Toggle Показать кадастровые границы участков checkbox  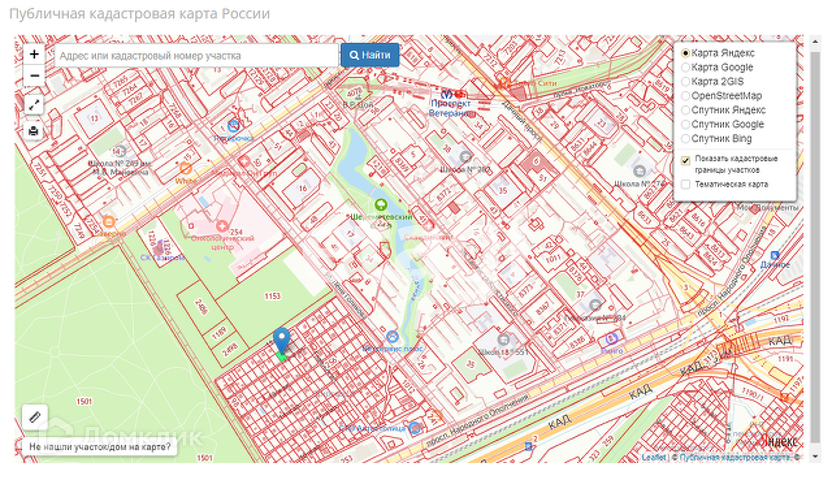coord(686,160)
